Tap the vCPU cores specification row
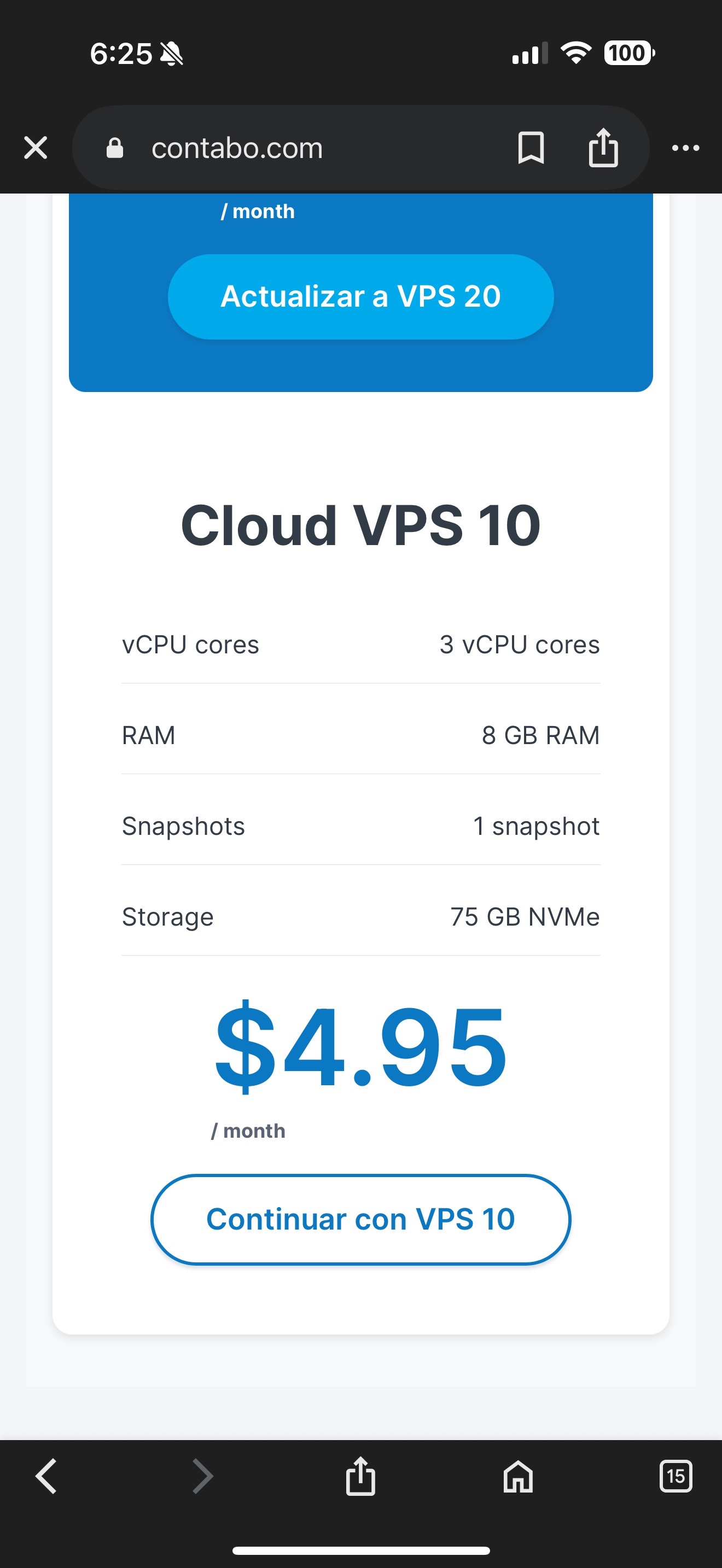The height and width of the screenshot is (1568, 722). click(360, 645)
